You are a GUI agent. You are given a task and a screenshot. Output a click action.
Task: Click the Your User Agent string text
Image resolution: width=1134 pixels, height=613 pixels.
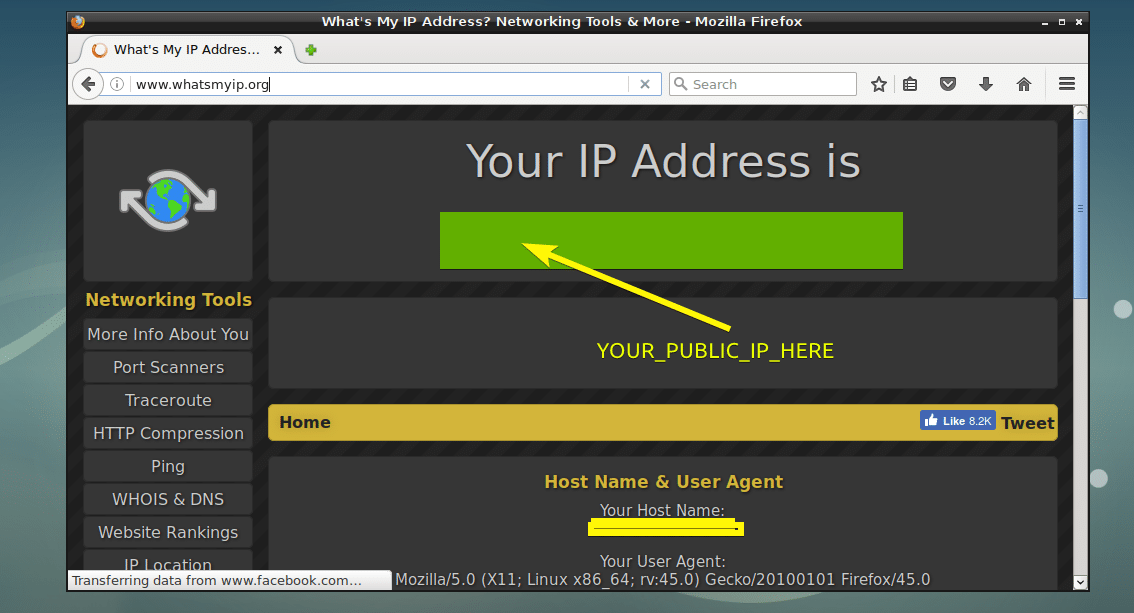coord(662,580)
